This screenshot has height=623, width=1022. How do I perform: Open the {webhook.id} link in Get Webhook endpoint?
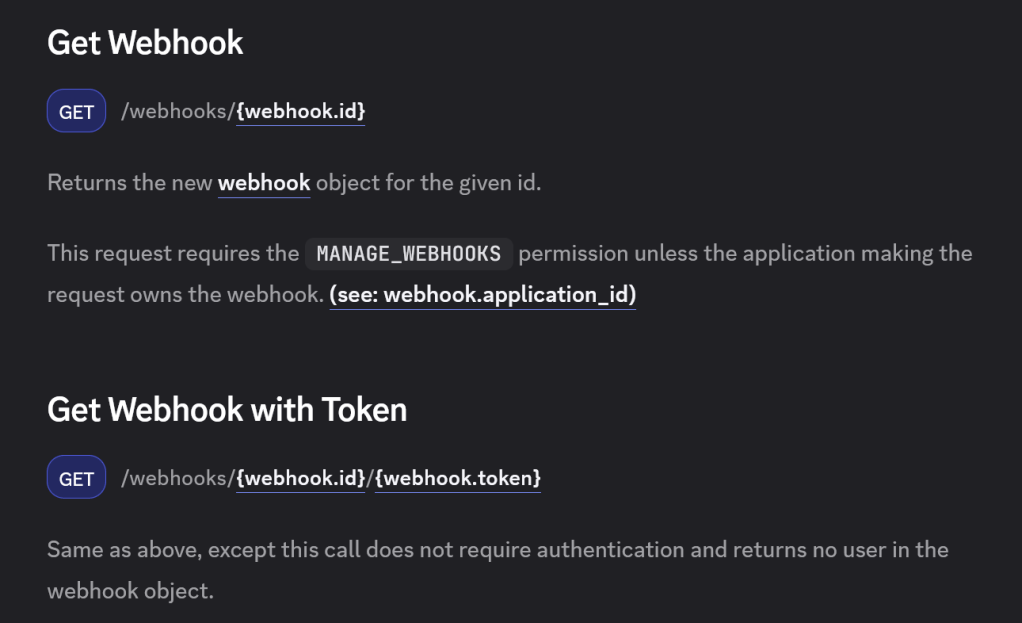pyautogui.click(x=300, y=111)
